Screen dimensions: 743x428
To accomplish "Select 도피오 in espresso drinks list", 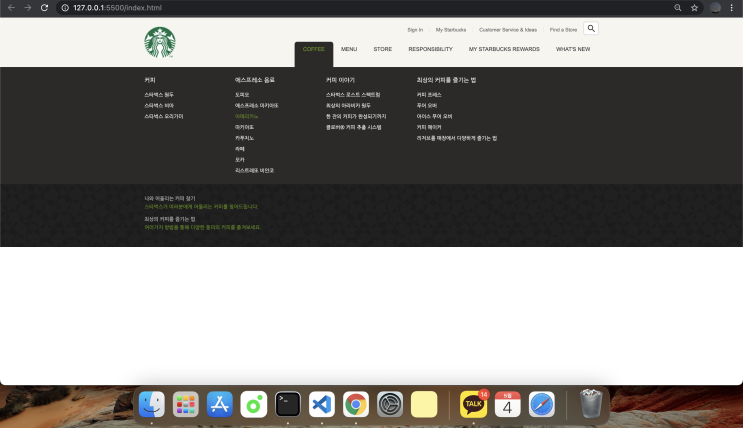I will coord(242,95).
